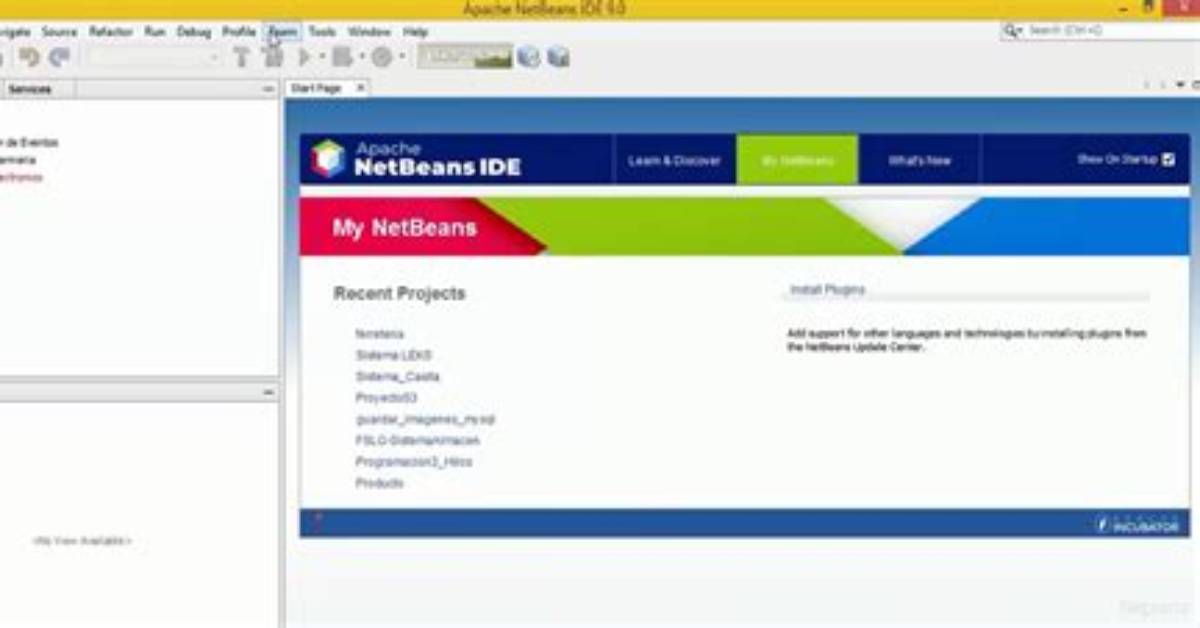
Task: Open the Help menu
Action: click(x=415, y=32)
